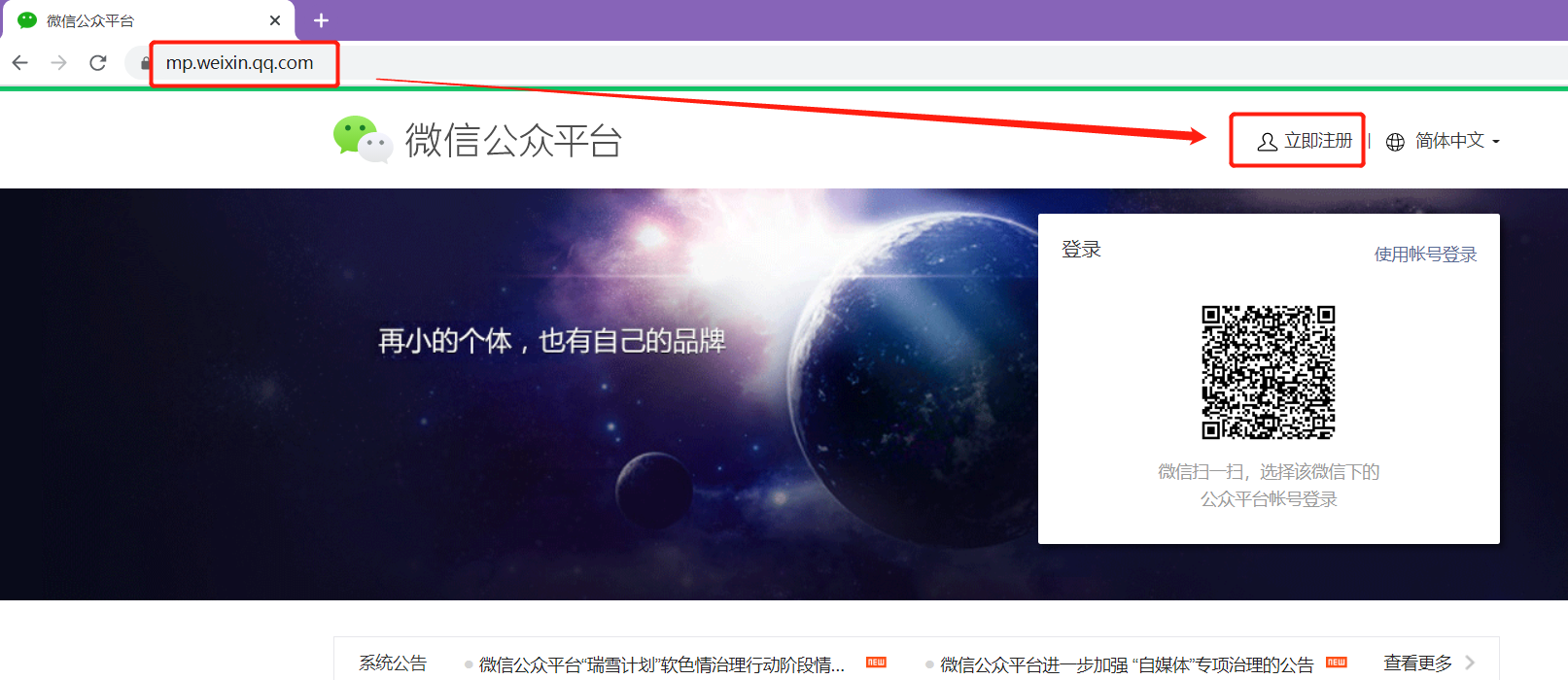Close the 微信公众平台 browser tab
Image resolution: width=1568 pixels, height=680 pixels.
pyautogui.click(x=275, y=20)
